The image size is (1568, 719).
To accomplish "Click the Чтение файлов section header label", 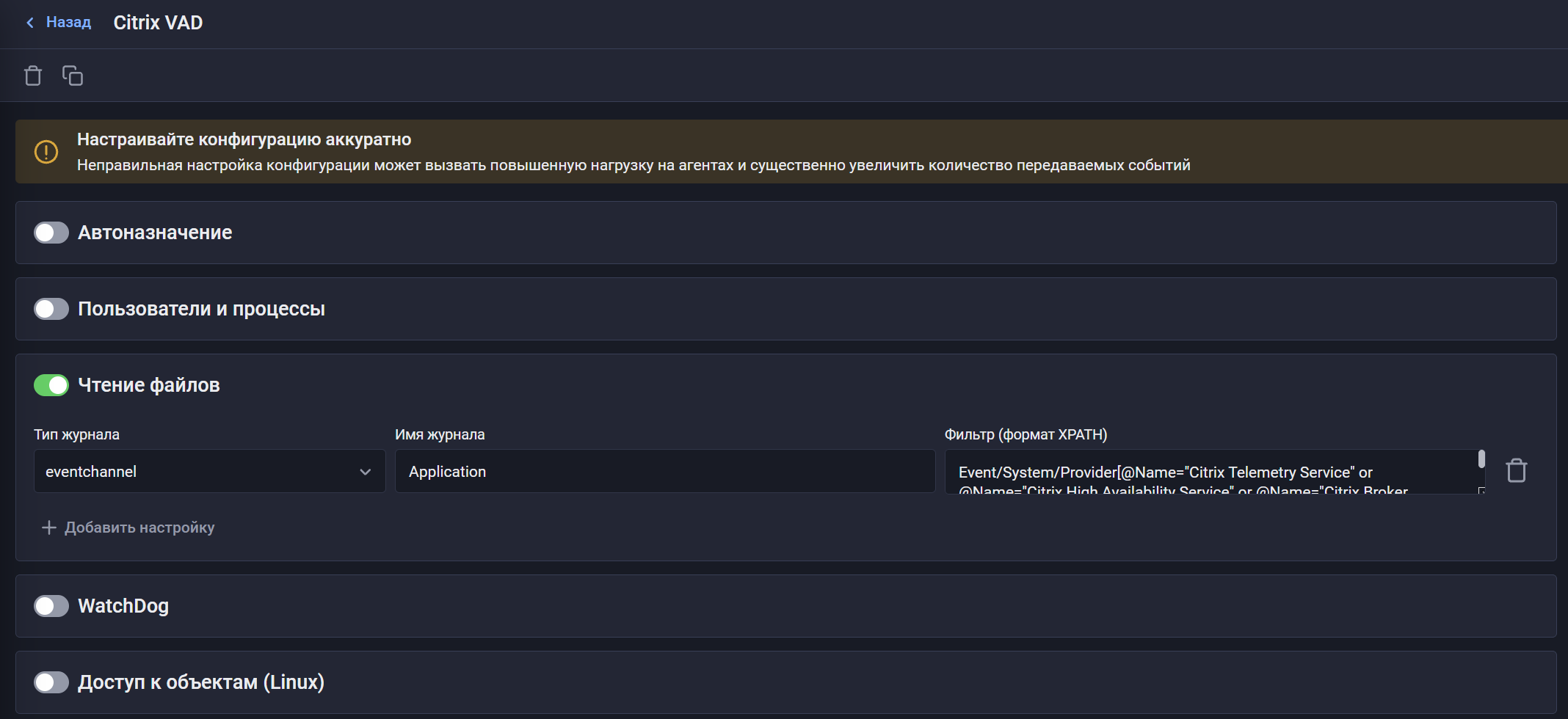I will [149, 385].
